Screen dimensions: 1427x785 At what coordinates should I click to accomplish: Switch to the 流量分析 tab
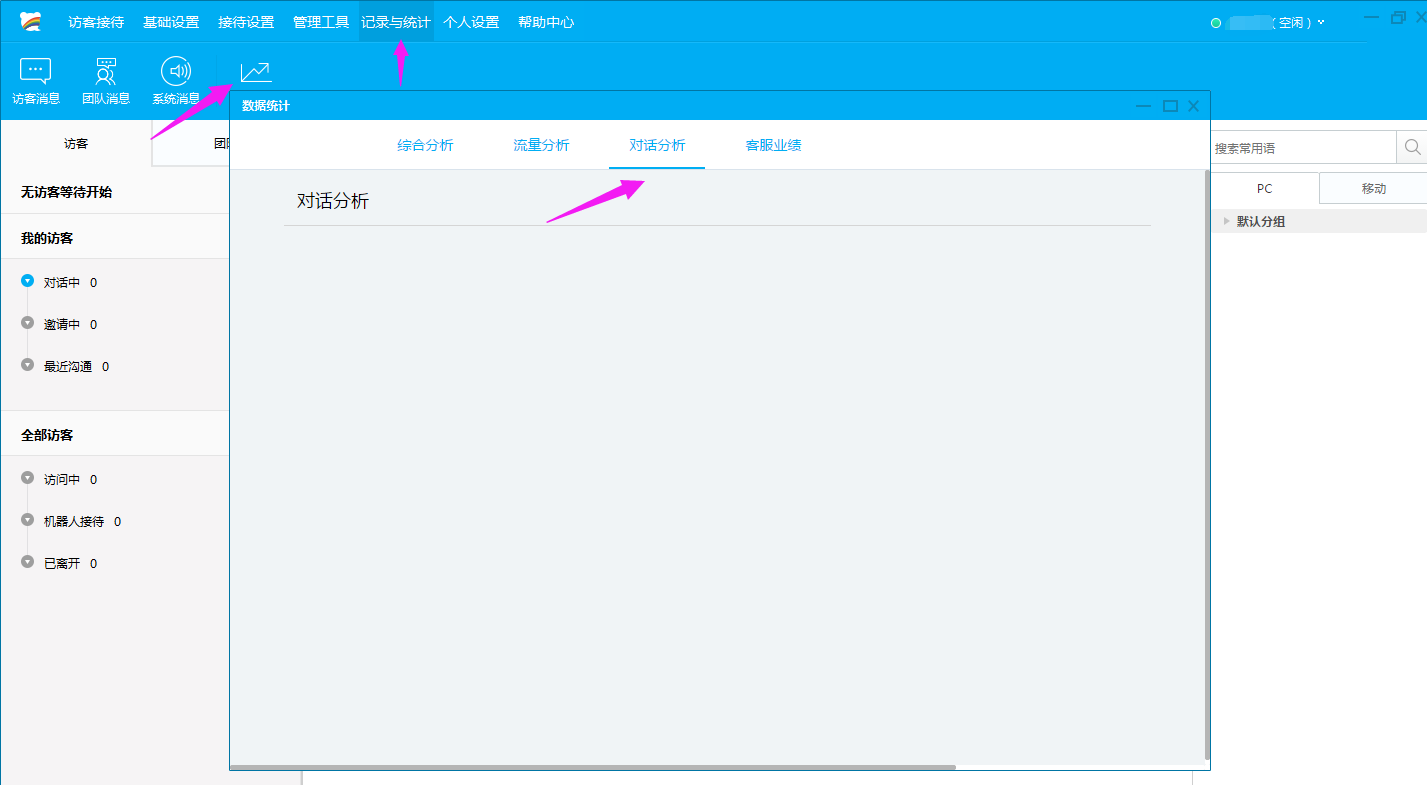tap(541, 145)
